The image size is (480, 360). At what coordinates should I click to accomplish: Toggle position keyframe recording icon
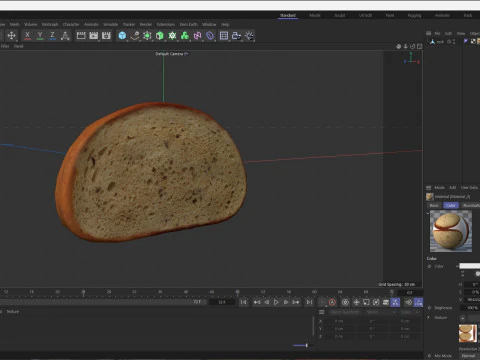pos(356,302)
